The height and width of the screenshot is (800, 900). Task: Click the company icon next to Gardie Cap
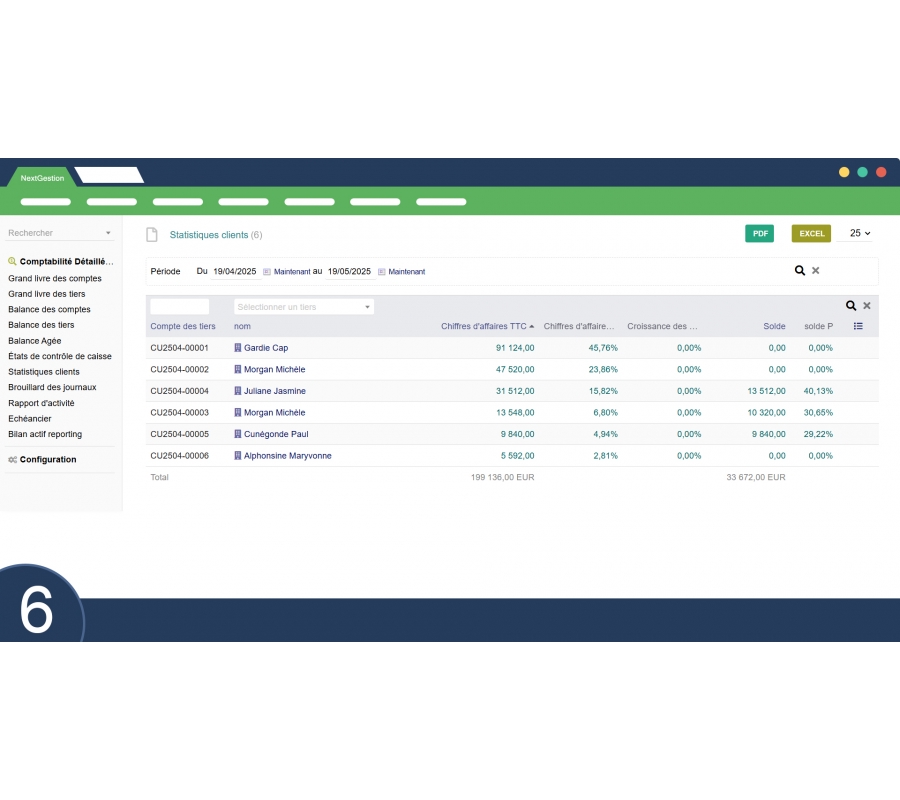[238, 348]
